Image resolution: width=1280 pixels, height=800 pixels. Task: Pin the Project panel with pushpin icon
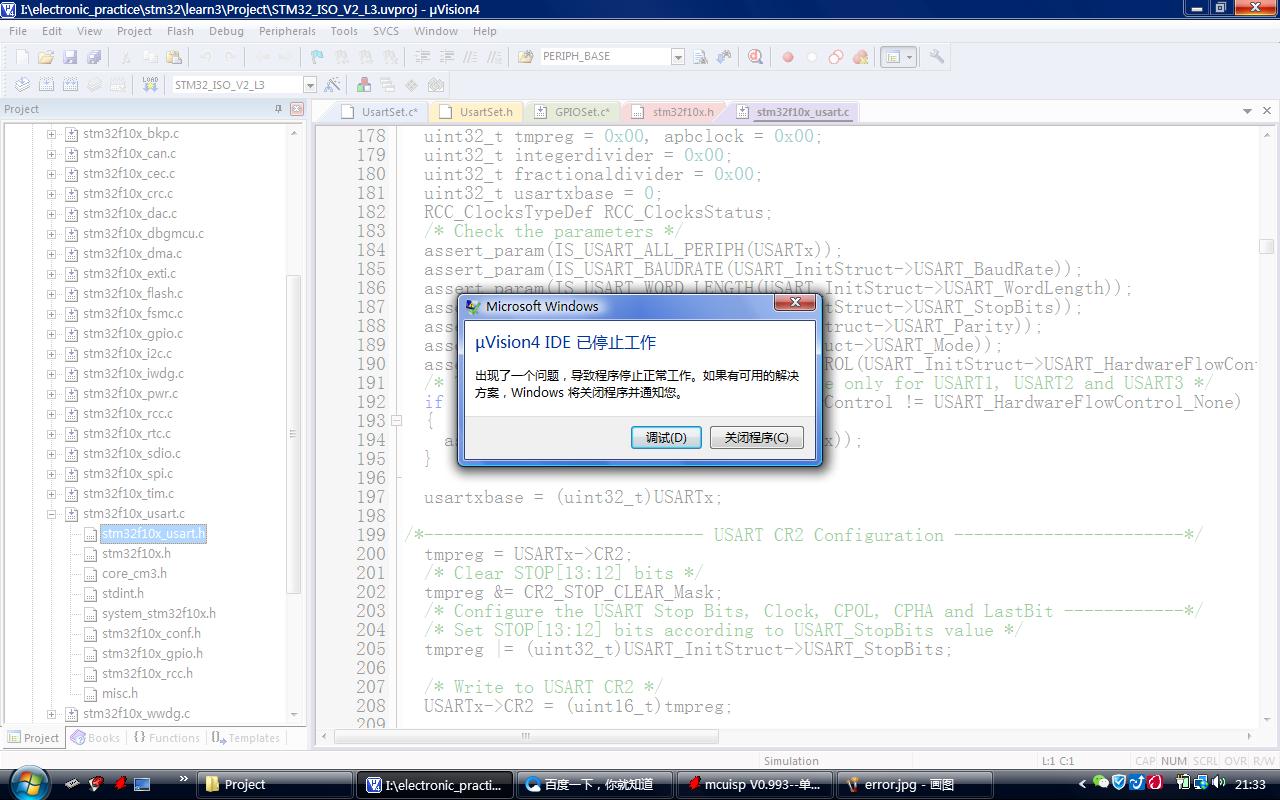(x=279, y=109)
